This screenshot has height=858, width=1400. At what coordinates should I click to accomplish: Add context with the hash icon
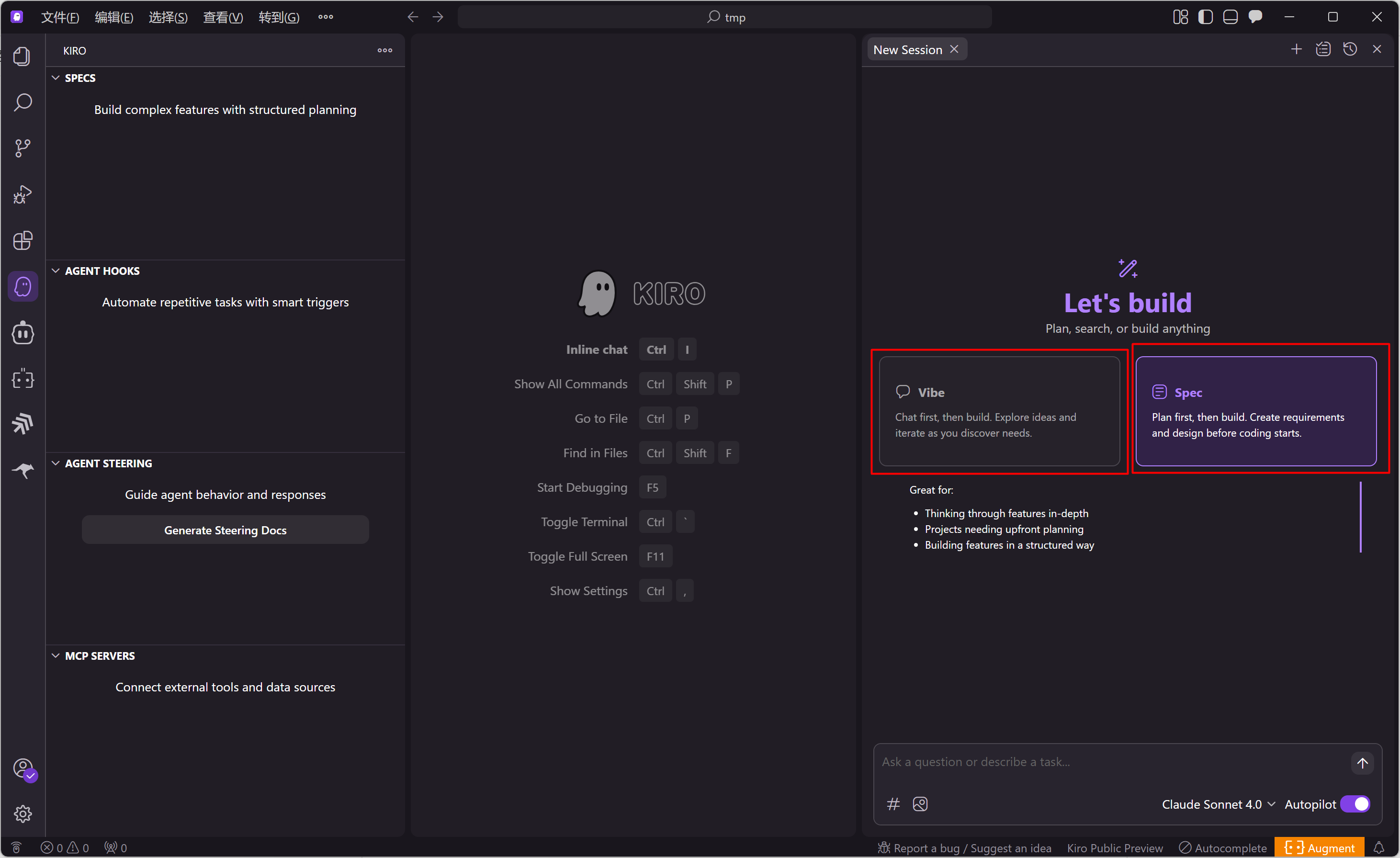click(x=893, y=804)
